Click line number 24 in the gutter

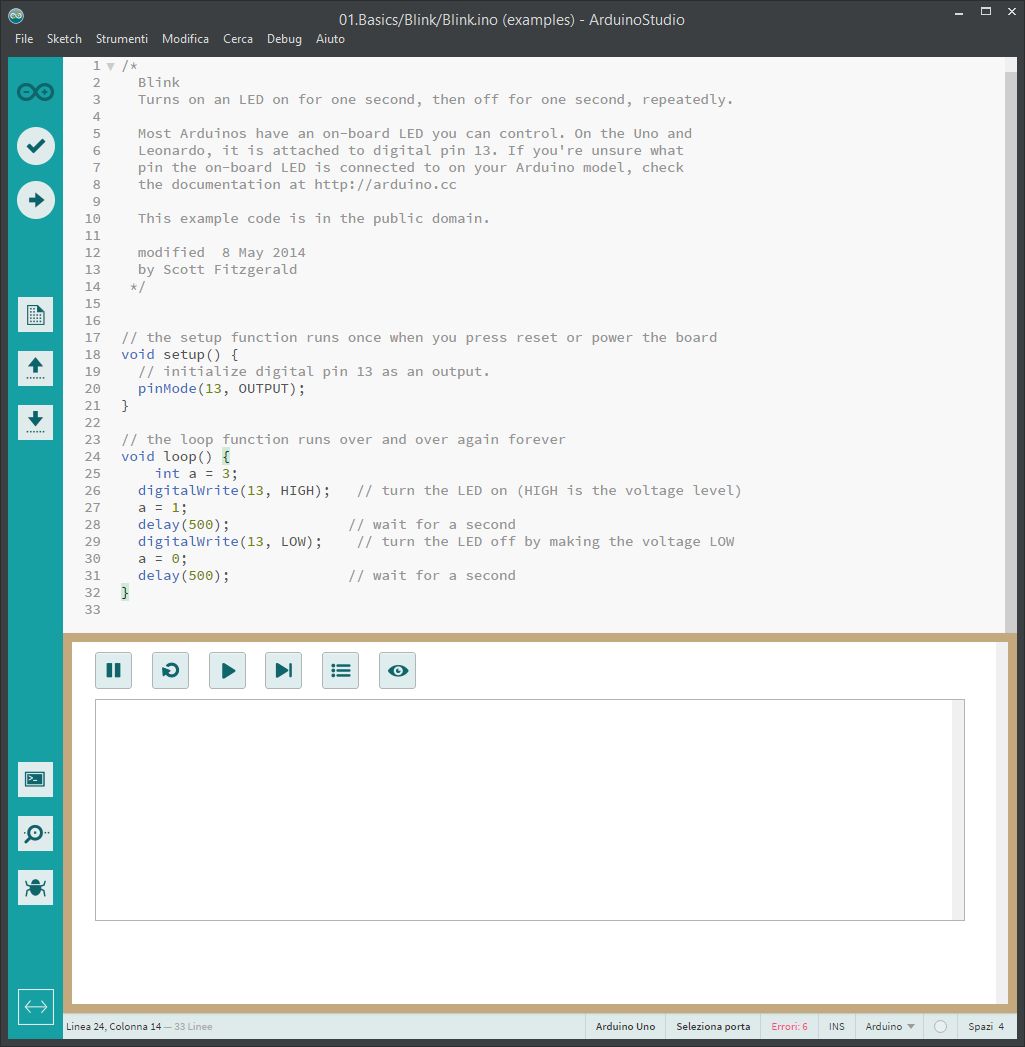[x=92, y=457]
